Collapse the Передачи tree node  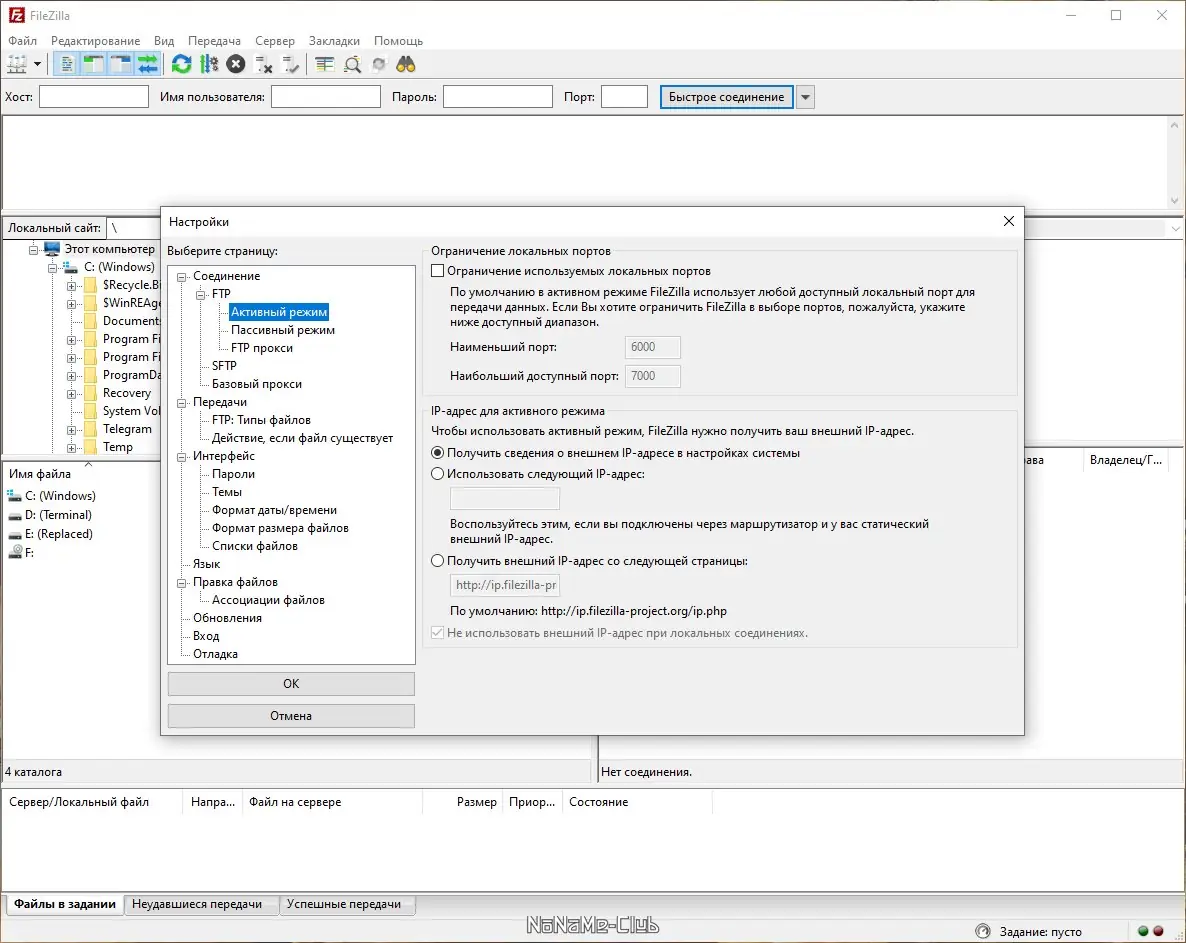tap(182, 403)
